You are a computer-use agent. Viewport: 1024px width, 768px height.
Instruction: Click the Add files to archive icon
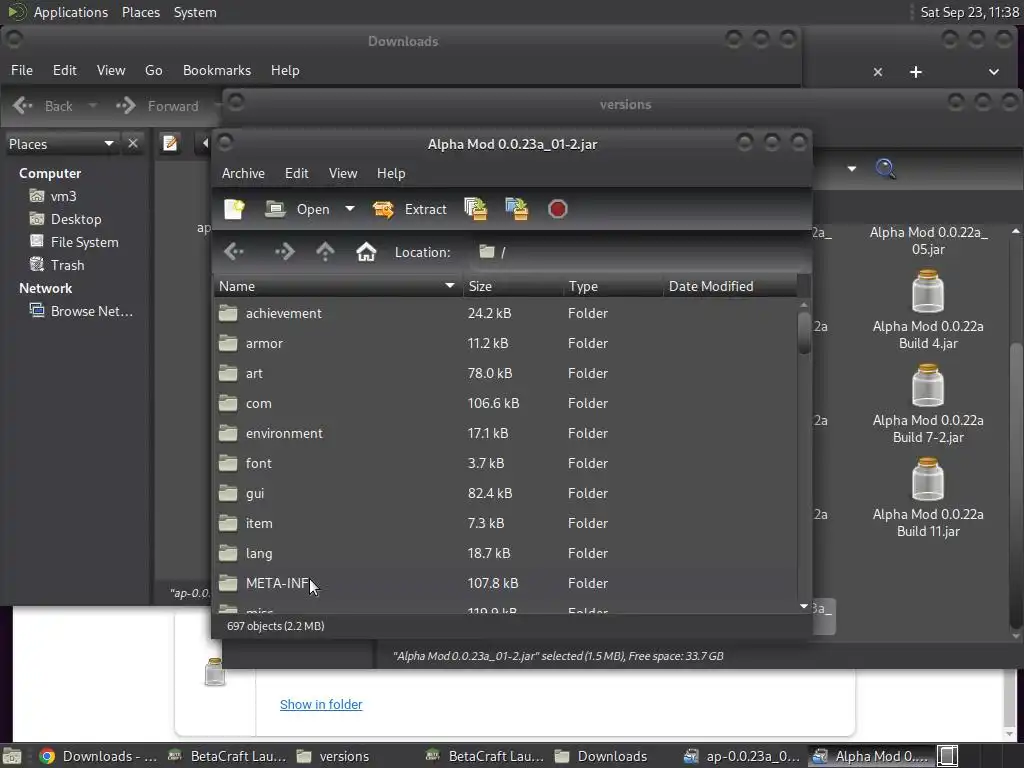(476, 209)
